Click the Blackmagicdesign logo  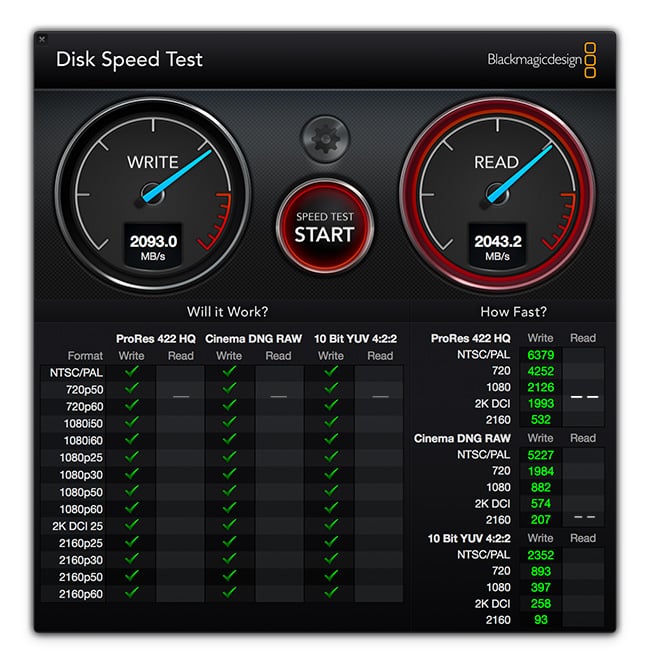pyautogui.click(x=541, y=60)
